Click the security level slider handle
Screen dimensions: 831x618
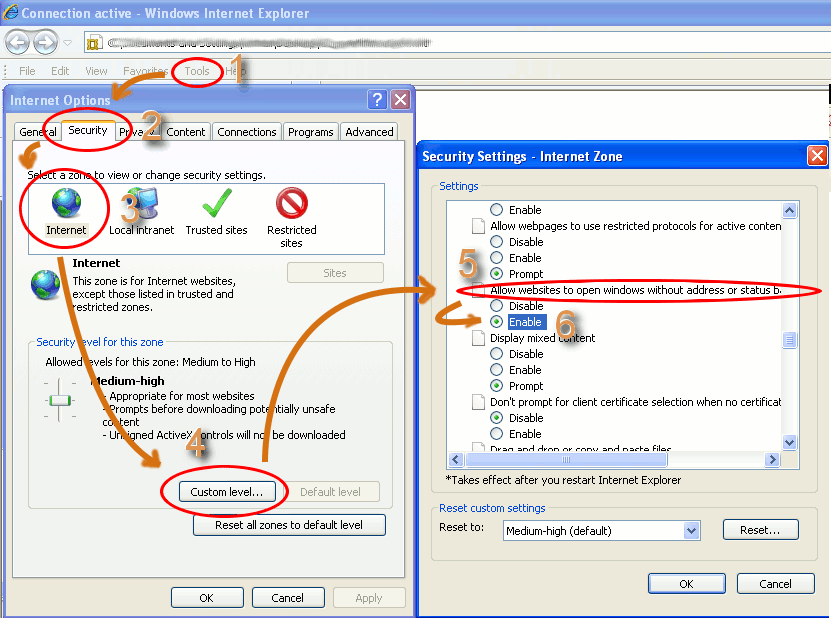click(x=60, y=401)
